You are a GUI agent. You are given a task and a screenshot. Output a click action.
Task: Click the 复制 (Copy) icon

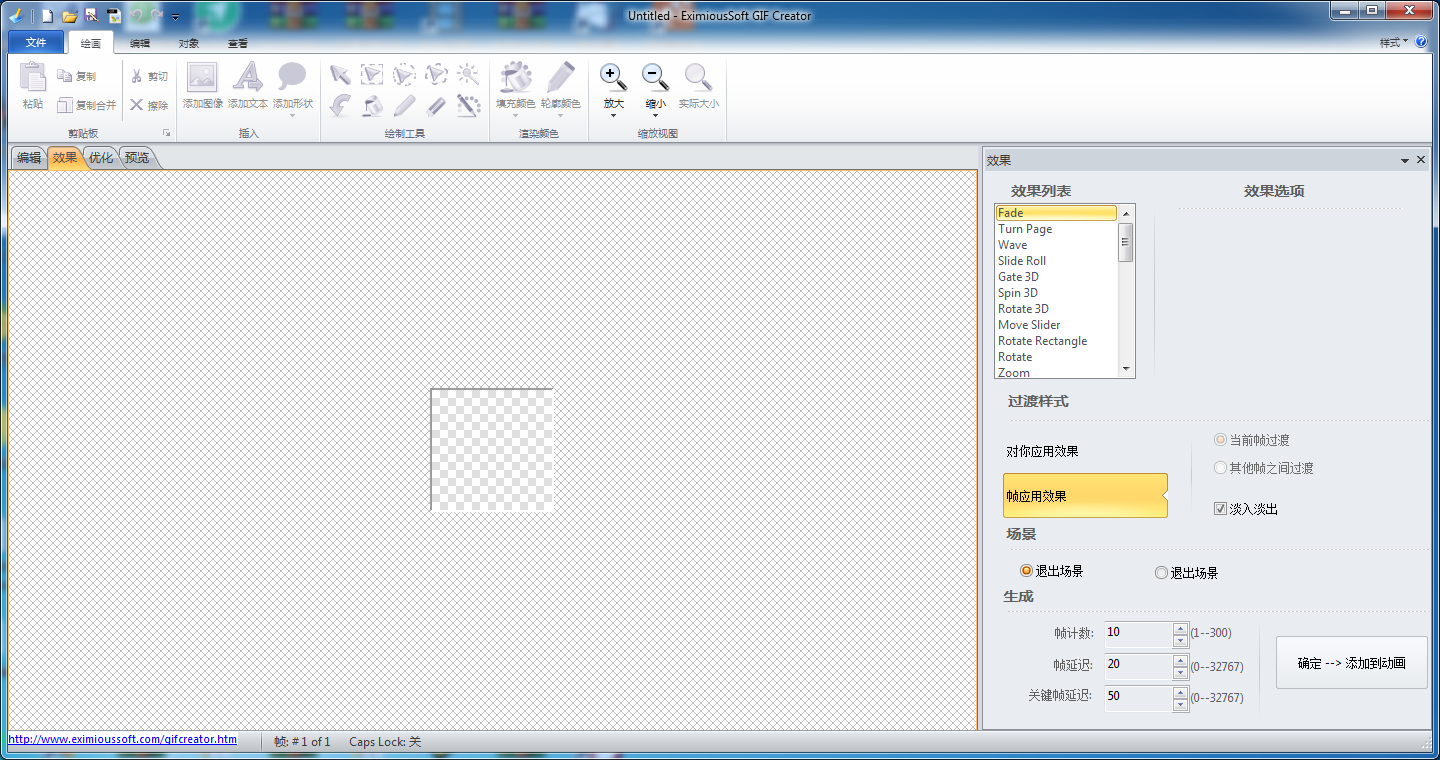click(x=65, y=76)
